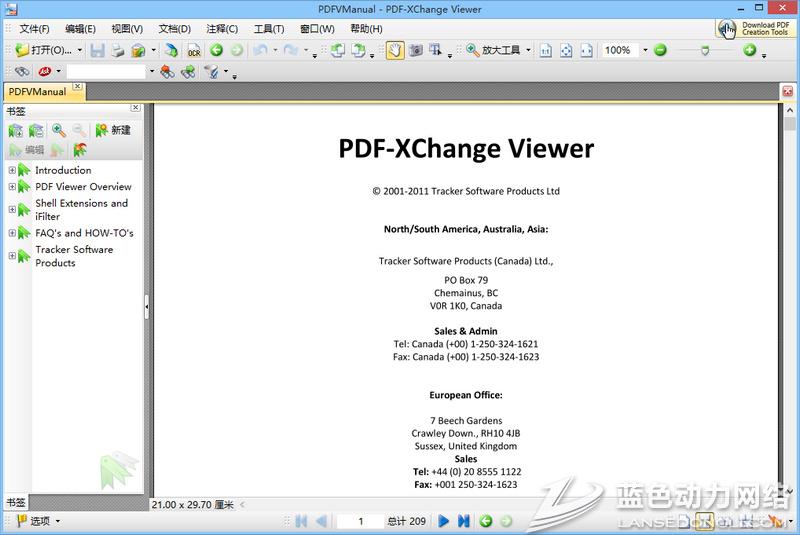Screen dimensions: 800x535
Task: Activate the Snapshot camera tool
Action: (x=415, y=50)
